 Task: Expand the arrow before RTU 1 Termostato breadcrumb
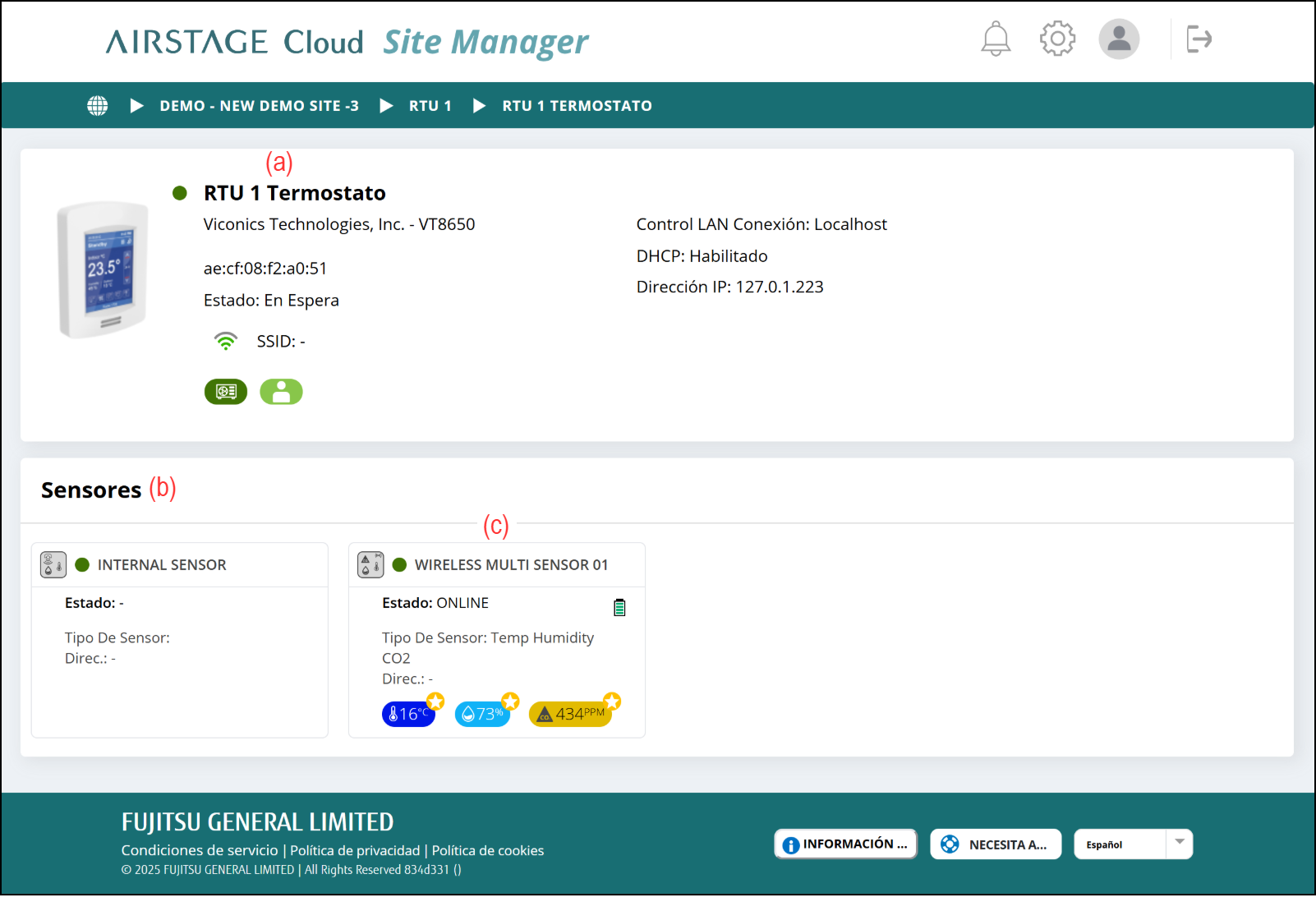[480, 106]
